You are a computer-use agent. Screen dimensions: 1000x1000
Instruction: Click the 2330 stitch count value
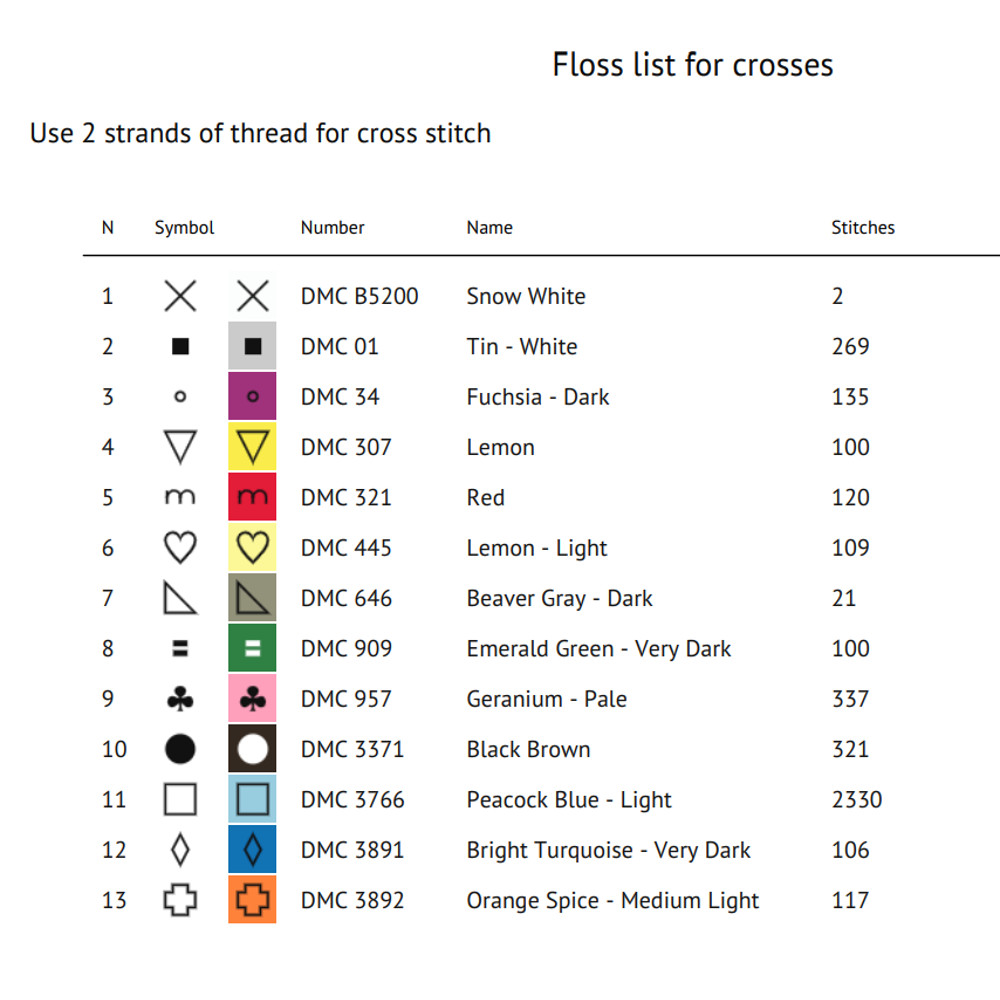coord(856,800)
